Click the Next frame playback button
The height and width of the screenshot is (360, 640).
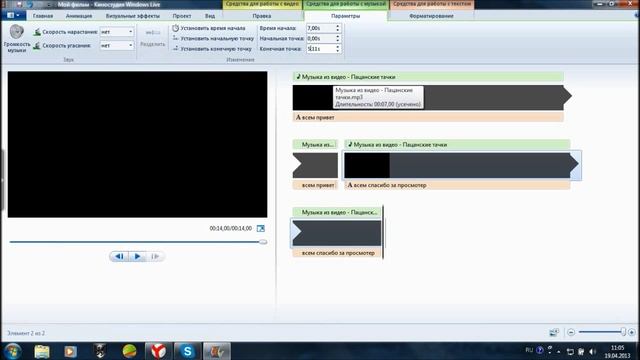(x=155, y=256)
